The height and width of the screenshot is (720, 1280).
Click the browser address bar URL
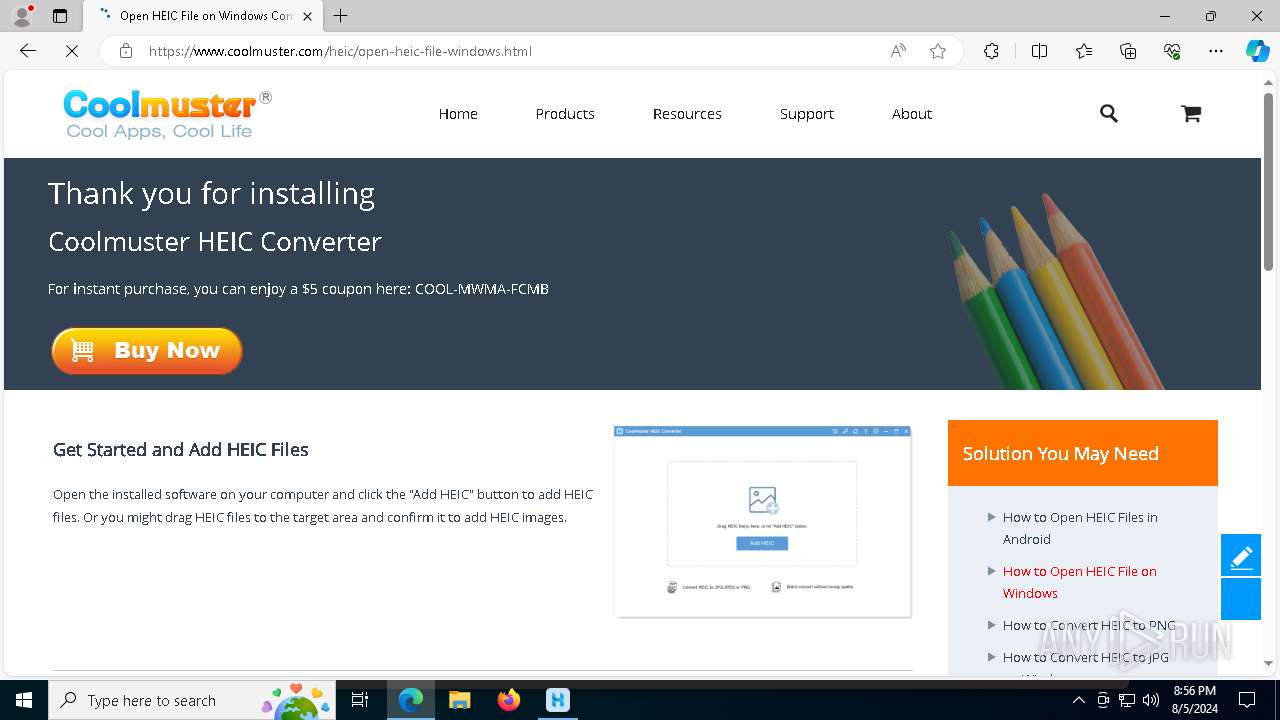(340, 51)
